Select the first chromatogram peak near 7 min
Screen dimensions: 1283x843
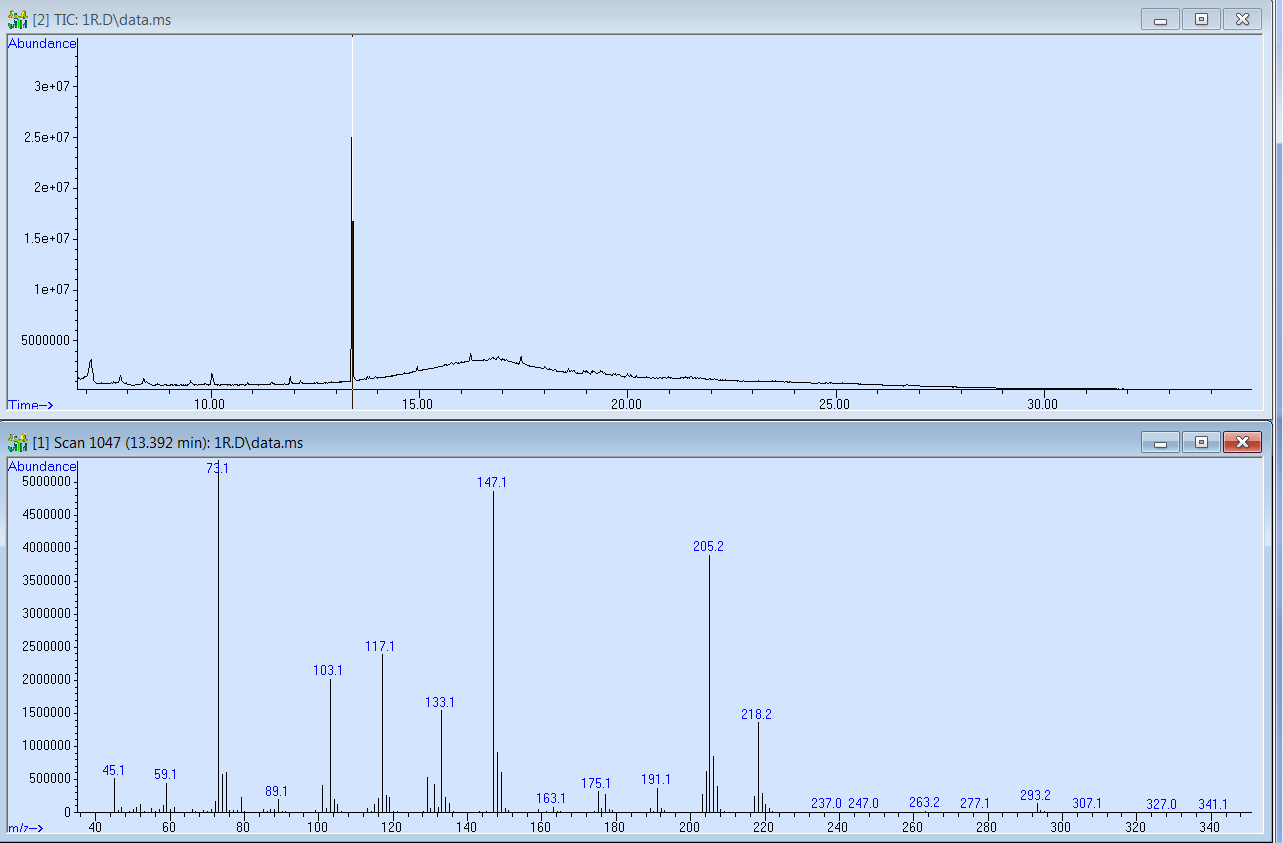point(91,363)
